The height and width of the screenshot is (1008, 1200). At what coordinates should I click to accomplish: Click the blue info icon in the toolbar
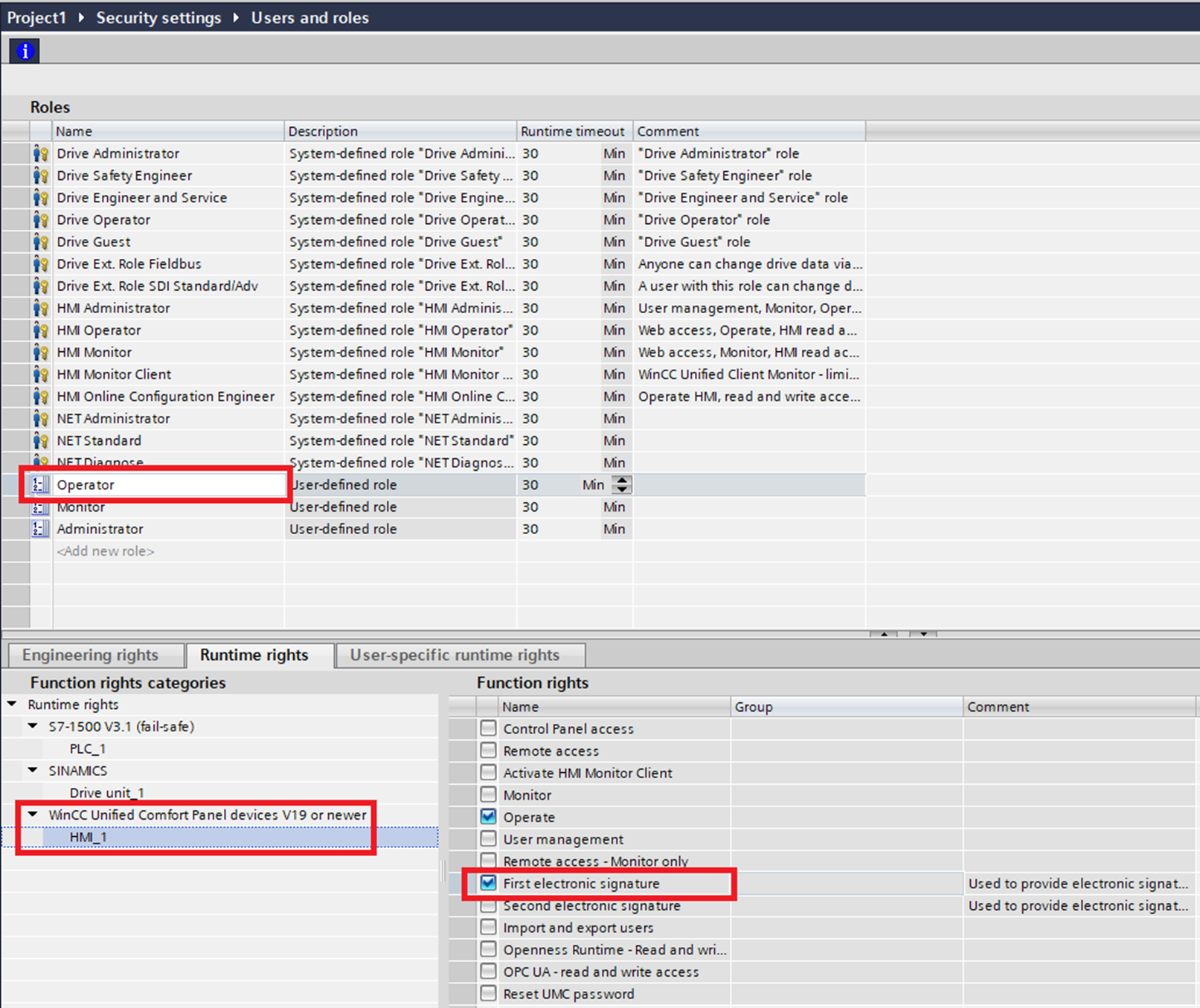(25, 51)
